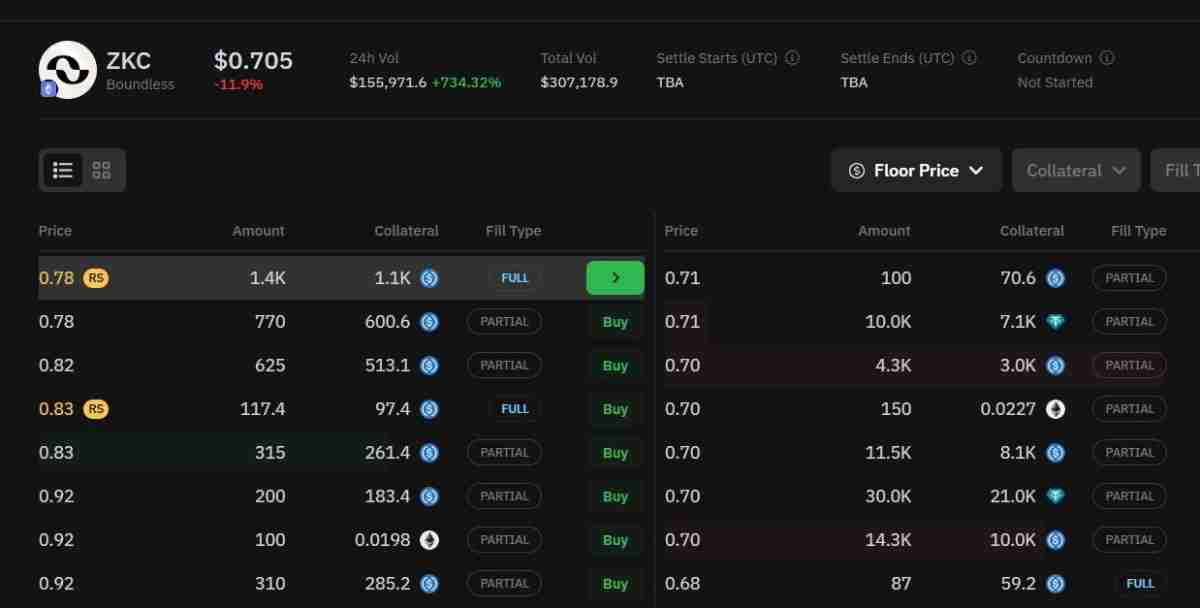The width and height of the screenshot is (1200, 608).
Task: Click the green arrow on the highlighted 0.78 order
Action: [614, 278]
